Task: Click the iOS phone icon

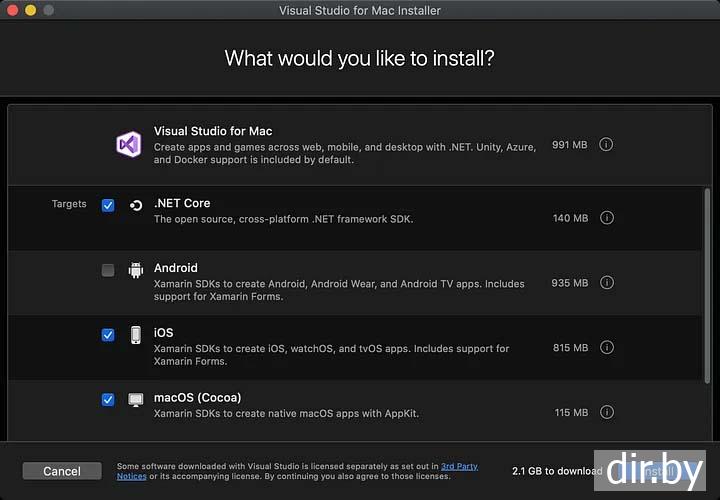Action: coord(136,335)
